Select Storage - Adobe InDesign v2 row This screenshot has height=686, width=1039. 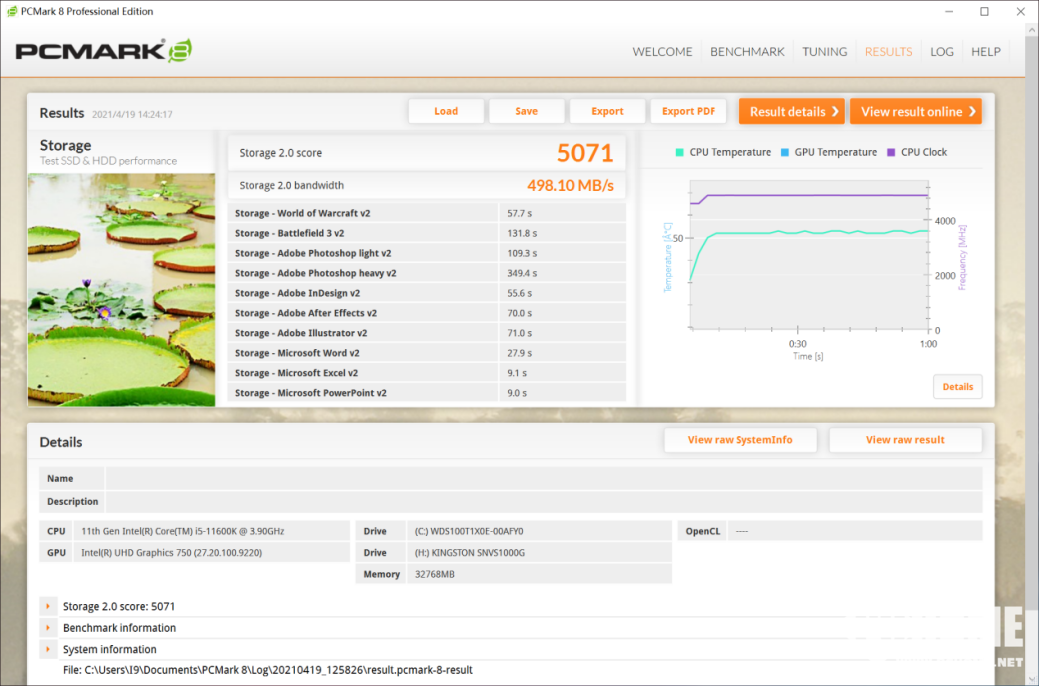click(427, 292)
